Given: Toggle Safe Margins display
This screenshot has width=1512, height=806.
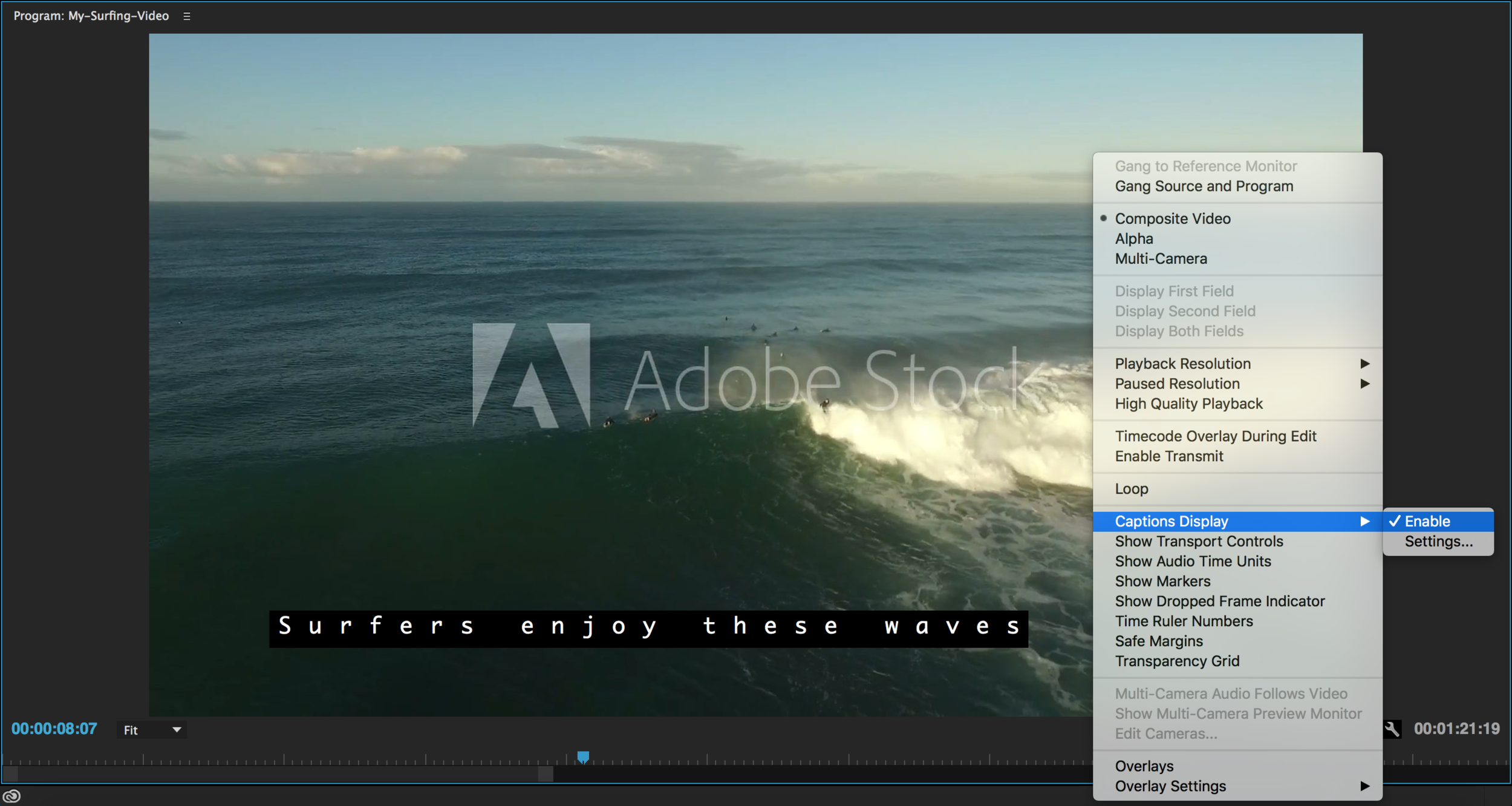Looking at the screenshot, I should [x=1237, y=641].
